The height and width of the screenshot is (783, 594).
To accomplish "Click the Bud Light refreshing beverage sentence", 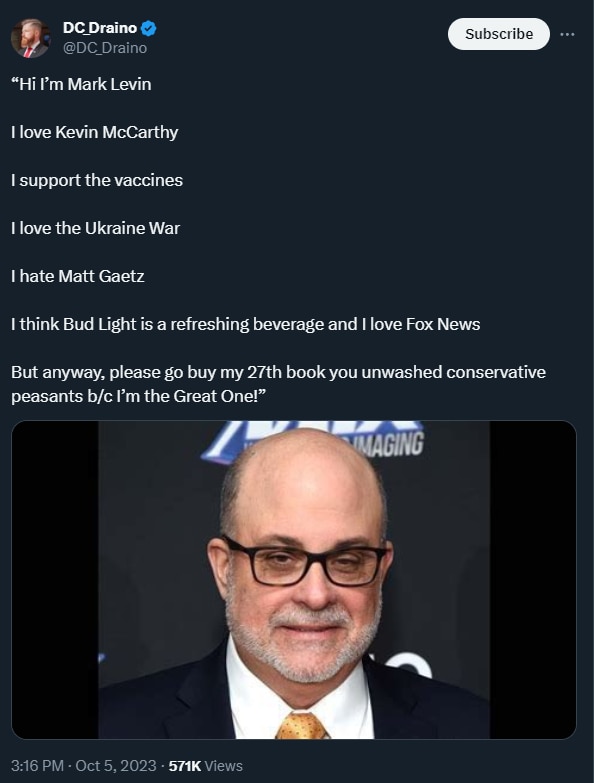I will [x=246, y=324].
